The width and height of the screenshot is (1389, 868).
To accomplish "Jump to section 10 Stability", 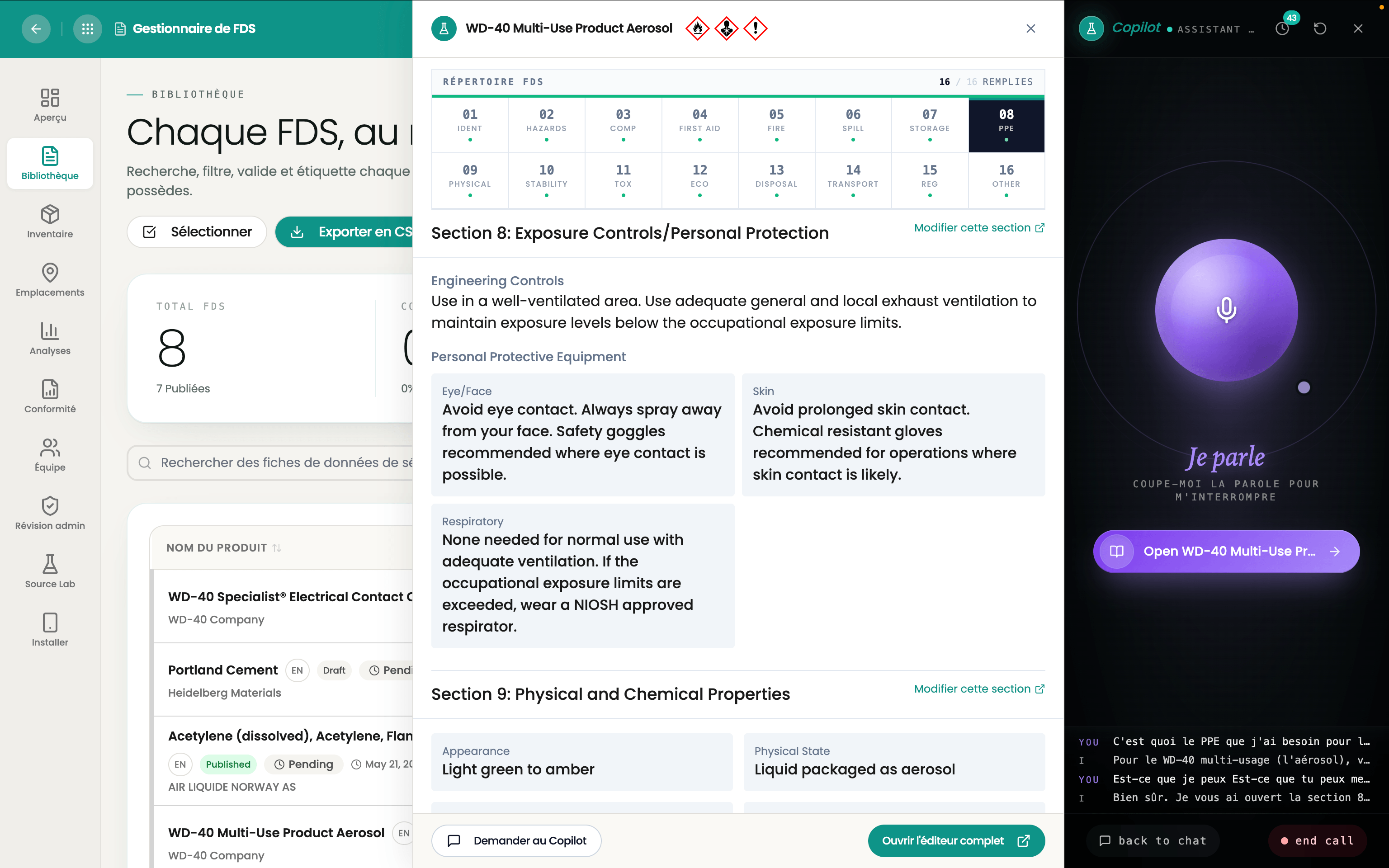I will click(546, 181).
